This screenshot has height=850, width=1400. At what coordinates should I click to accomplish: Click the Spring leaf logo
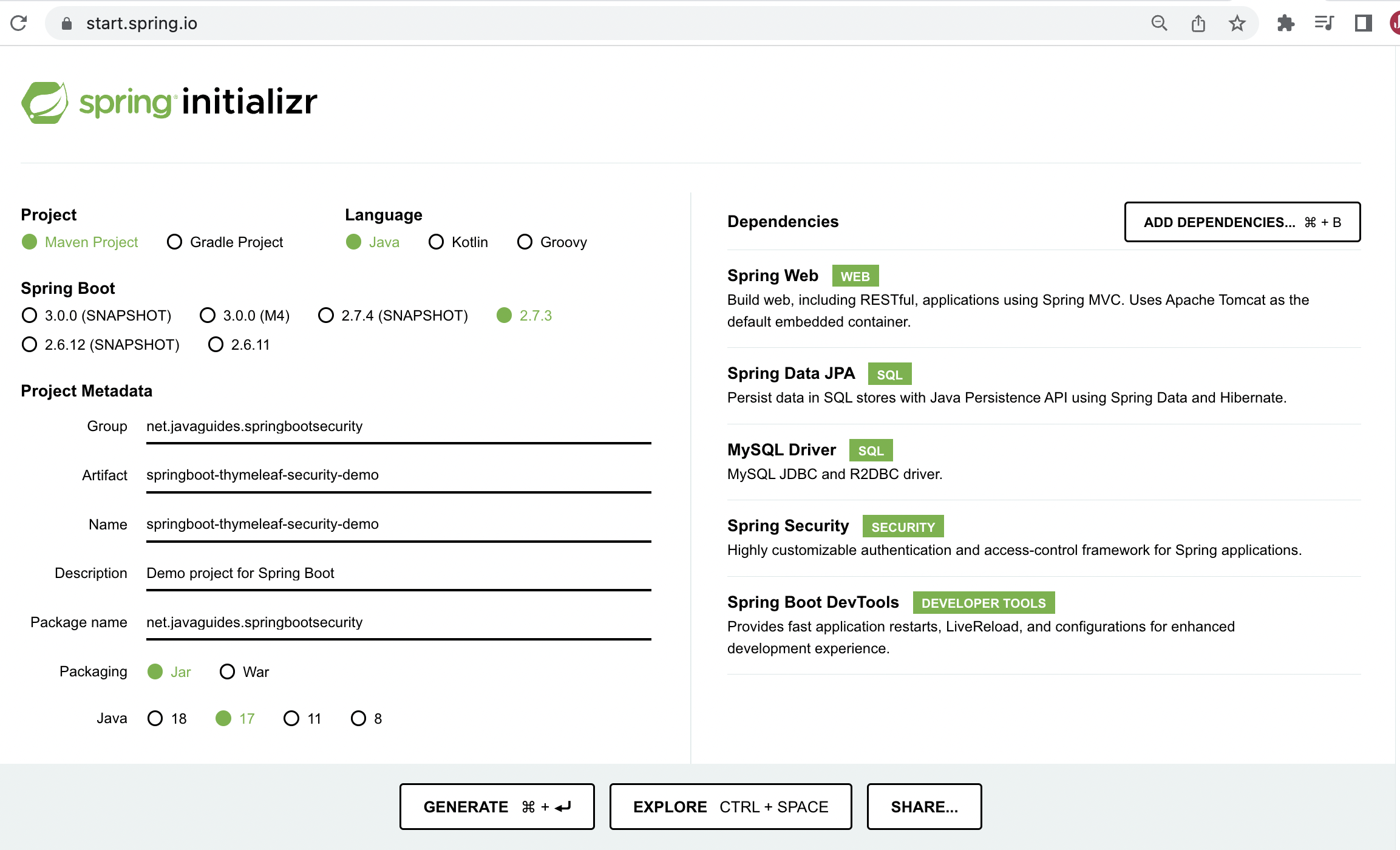(45, 103)
